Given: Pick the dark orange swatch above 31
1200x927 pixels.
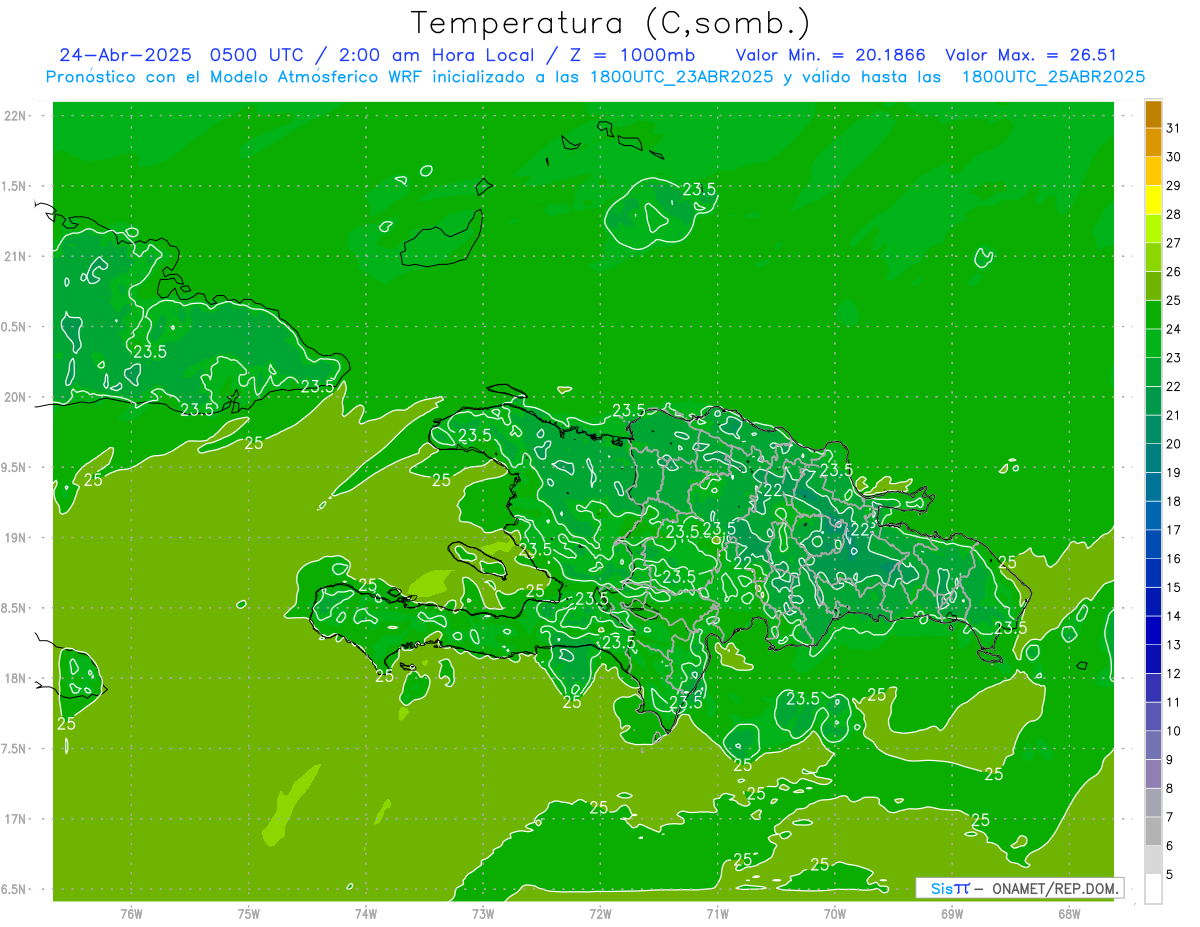Looking at the screenshot, I should point(1153,114).
